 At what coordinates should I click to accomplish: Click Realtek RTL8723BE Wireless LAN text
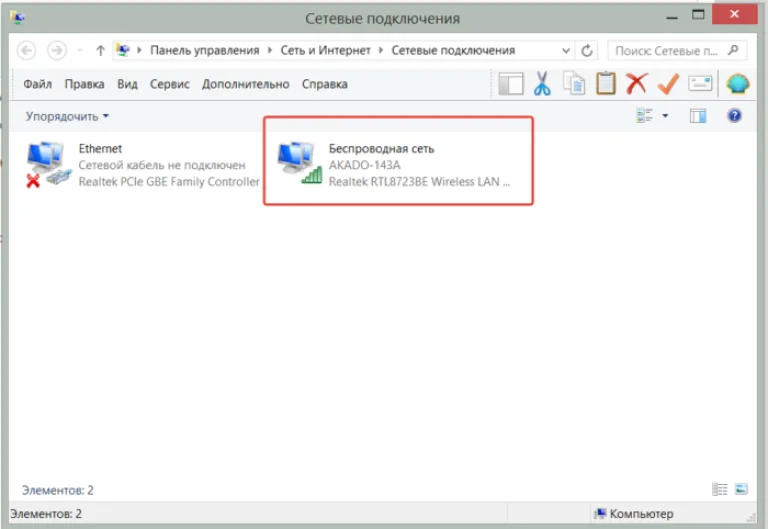(x=419, y=182)
